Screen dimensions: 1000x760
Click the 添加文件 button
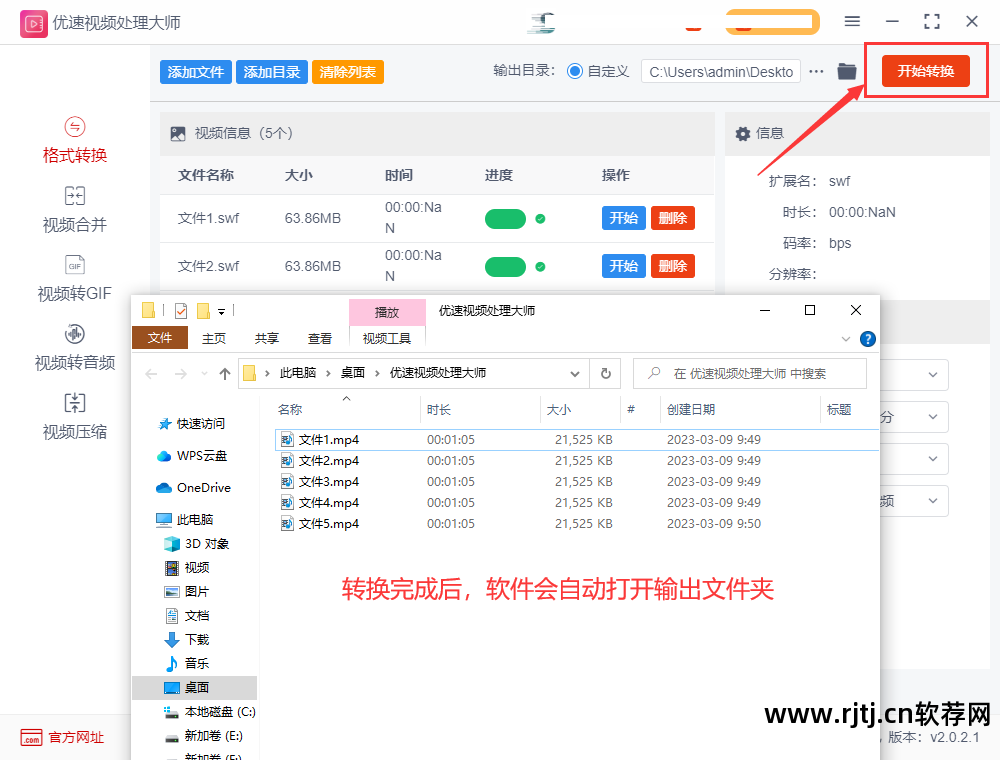click(x=196, y=72)
